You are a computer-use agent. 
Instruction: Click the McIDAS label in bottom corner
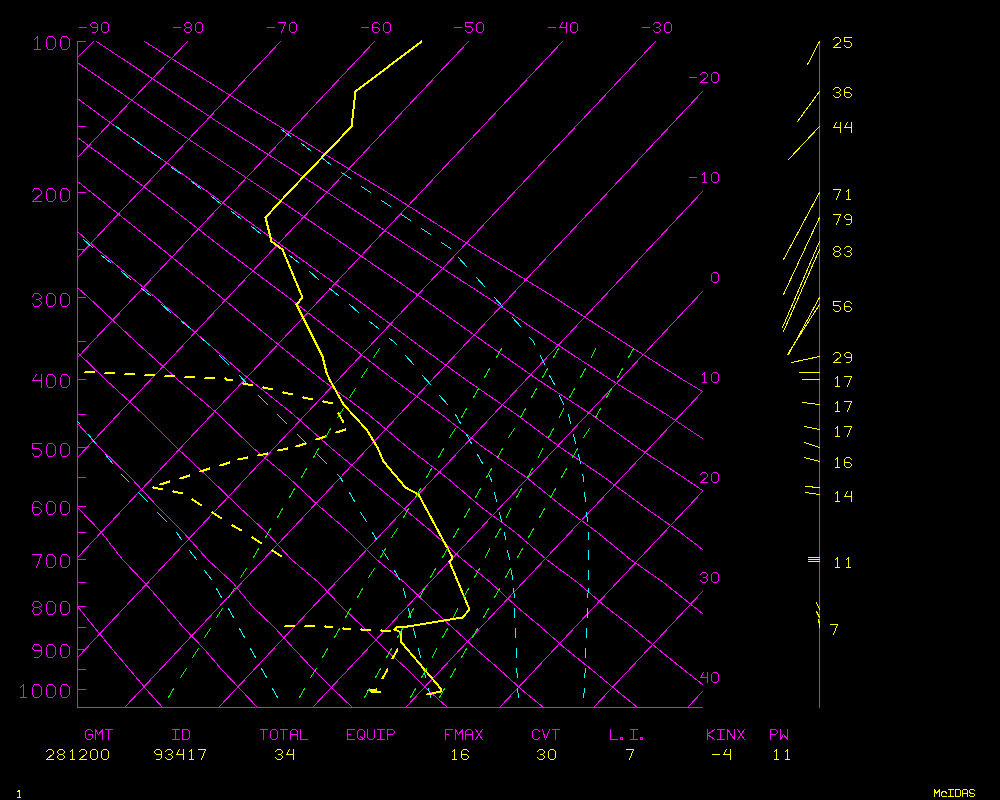click(x=954, y=793)
